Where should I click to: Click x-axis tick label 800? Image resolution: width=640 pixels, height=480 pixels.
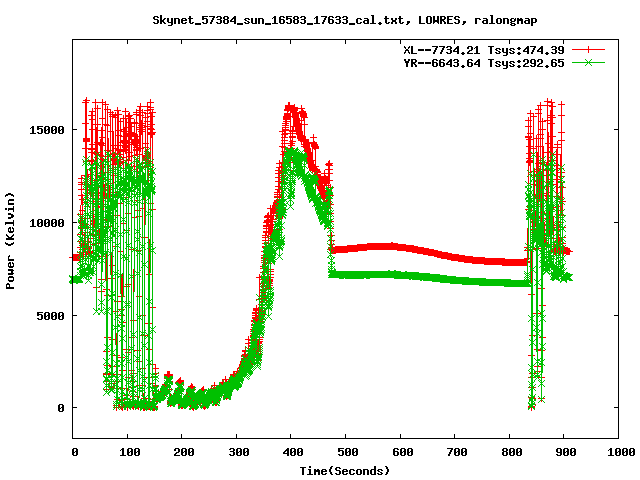(x=512, y=452)
